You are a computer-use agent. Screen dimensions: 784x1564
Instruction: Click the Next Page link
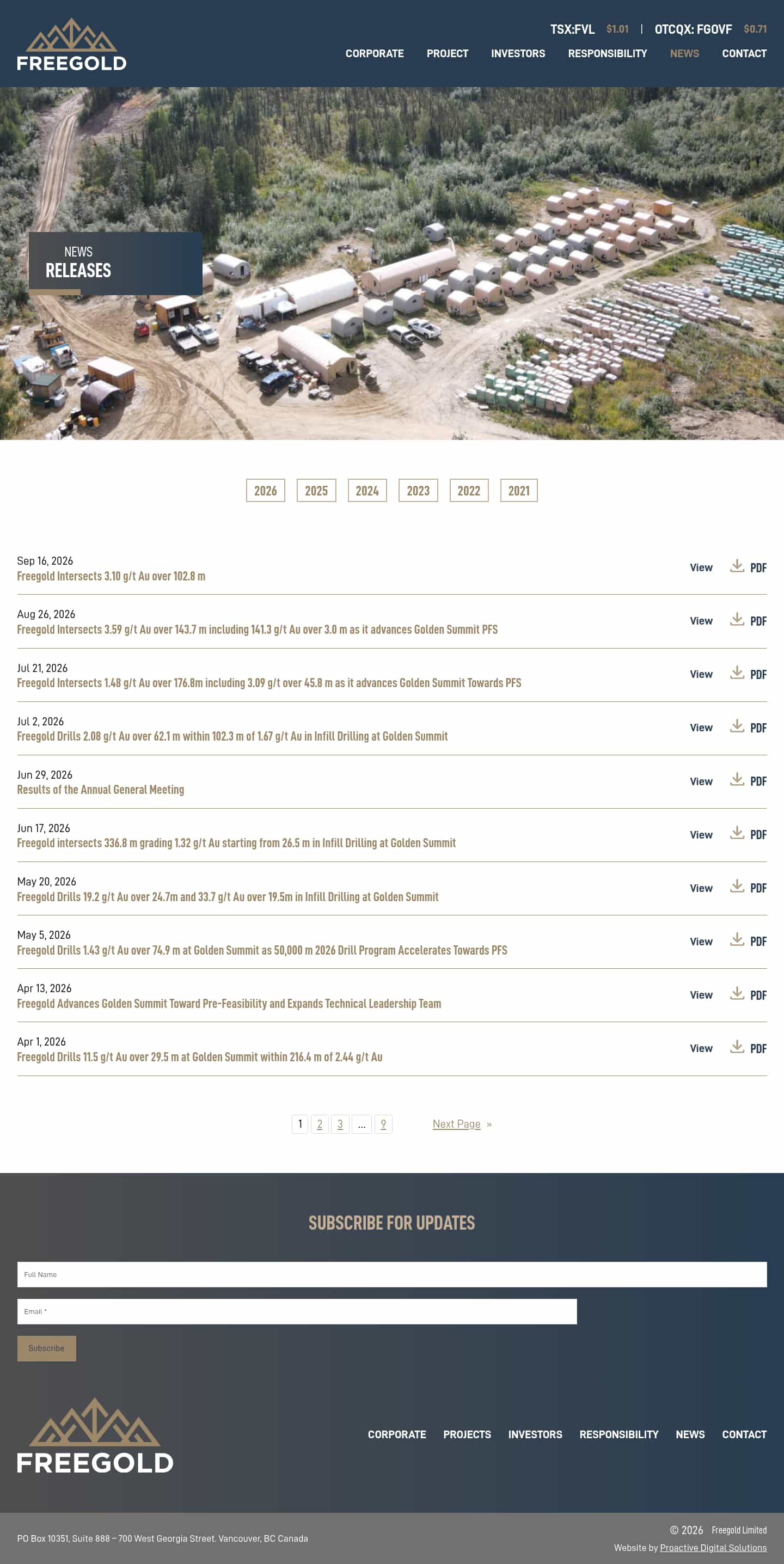(x=462, y=1124)
